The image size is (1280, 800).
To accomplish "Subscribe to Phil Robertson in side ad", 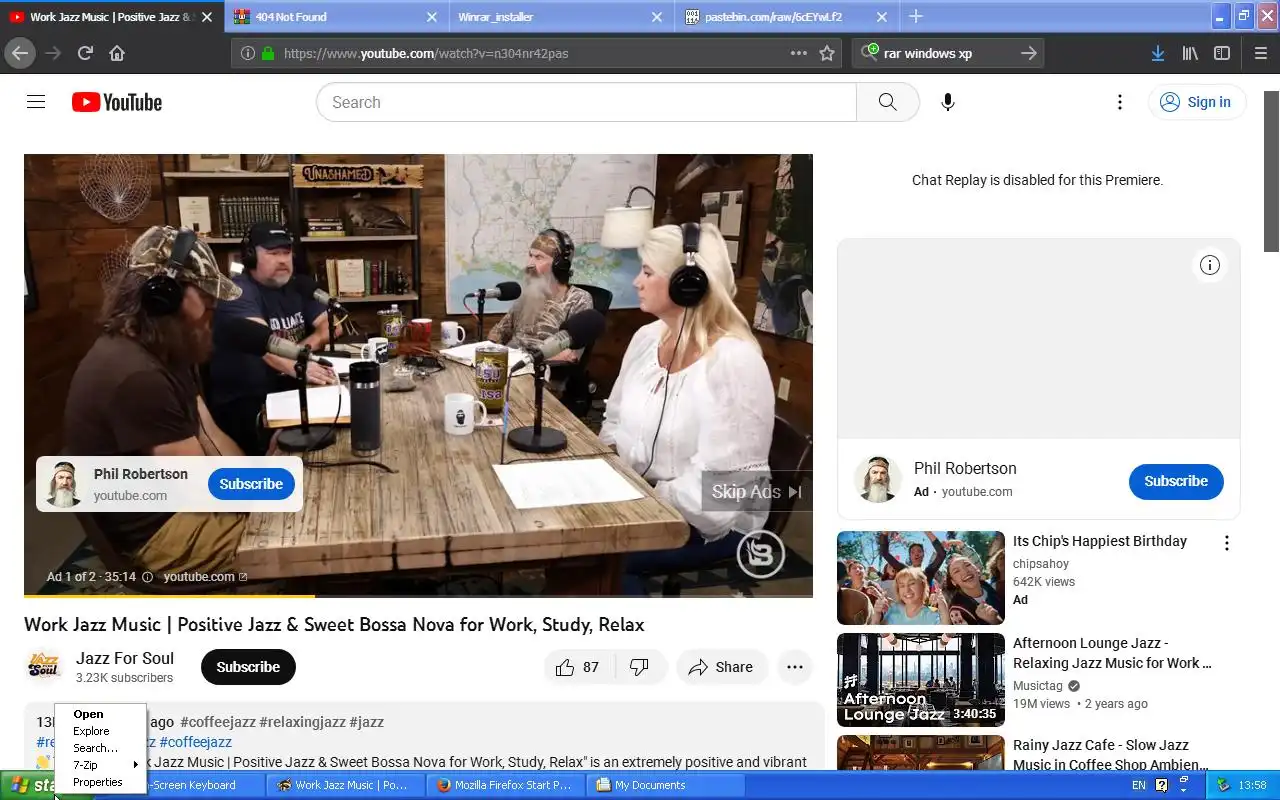I will [x=1176, y=481].
